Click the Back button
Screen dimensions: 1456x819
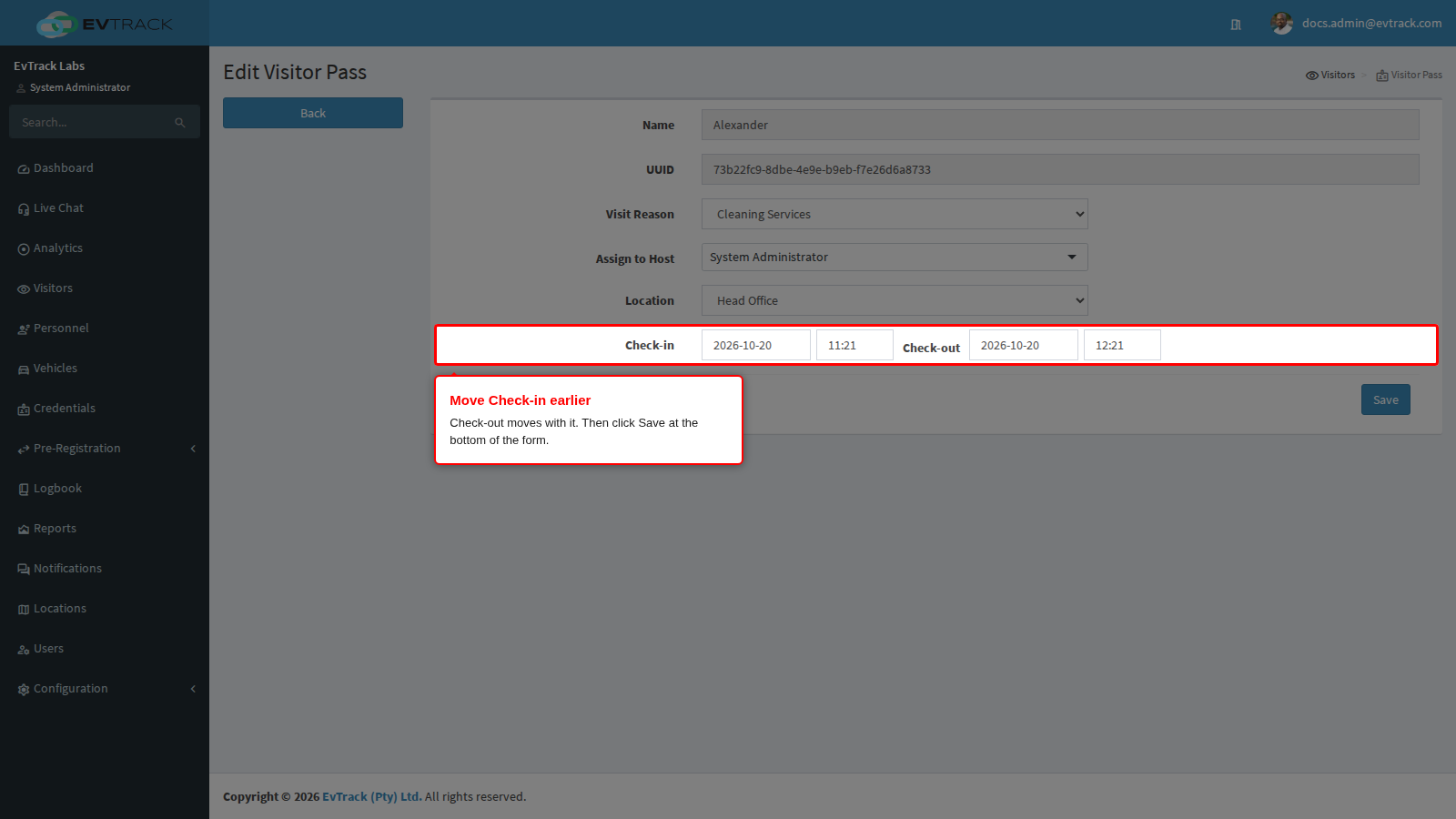click(x=313, y=113)
